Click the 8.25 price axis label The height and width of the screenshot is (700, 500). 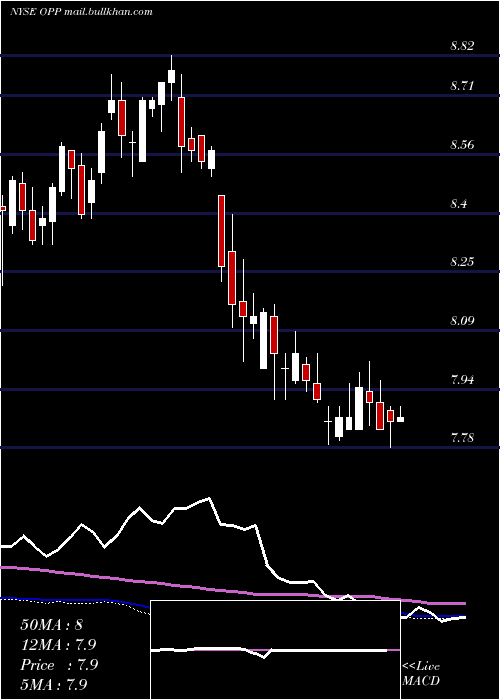[462, 262]
